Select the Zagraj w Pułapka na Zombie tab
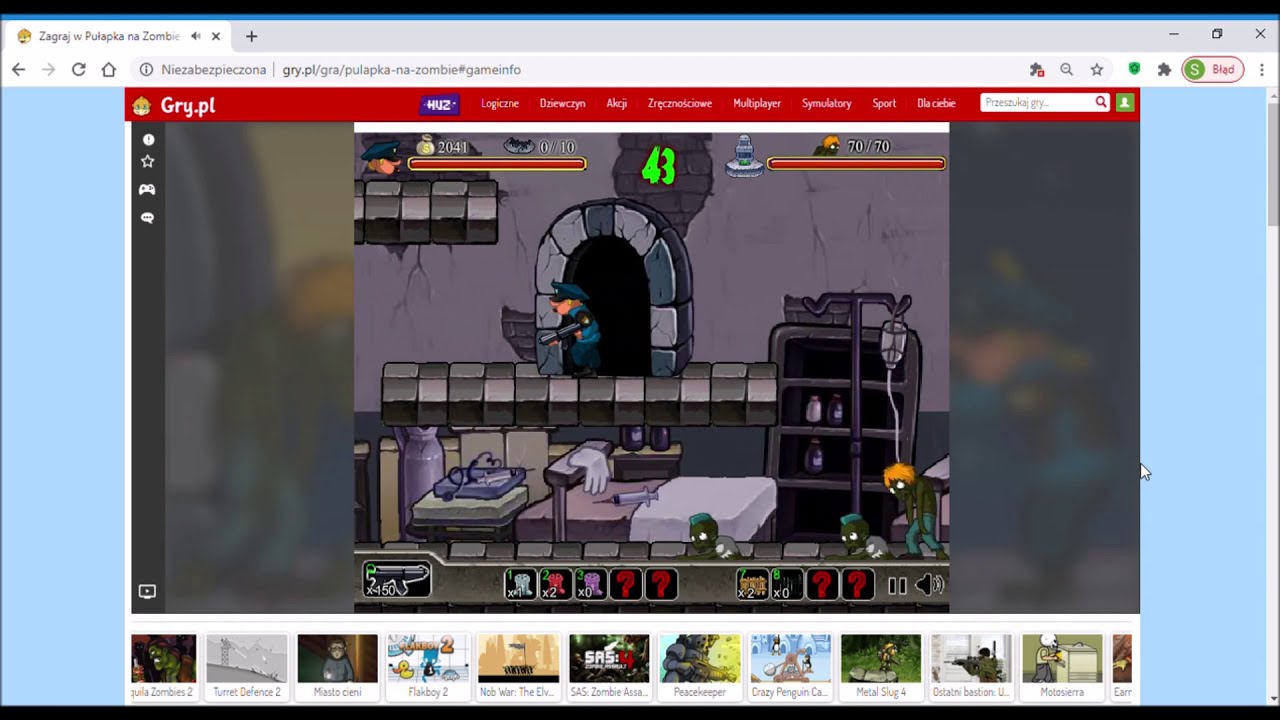Image resolution: width=1280 pixels, height=720 pixels. pyautogui.click(x=118, y=36)
